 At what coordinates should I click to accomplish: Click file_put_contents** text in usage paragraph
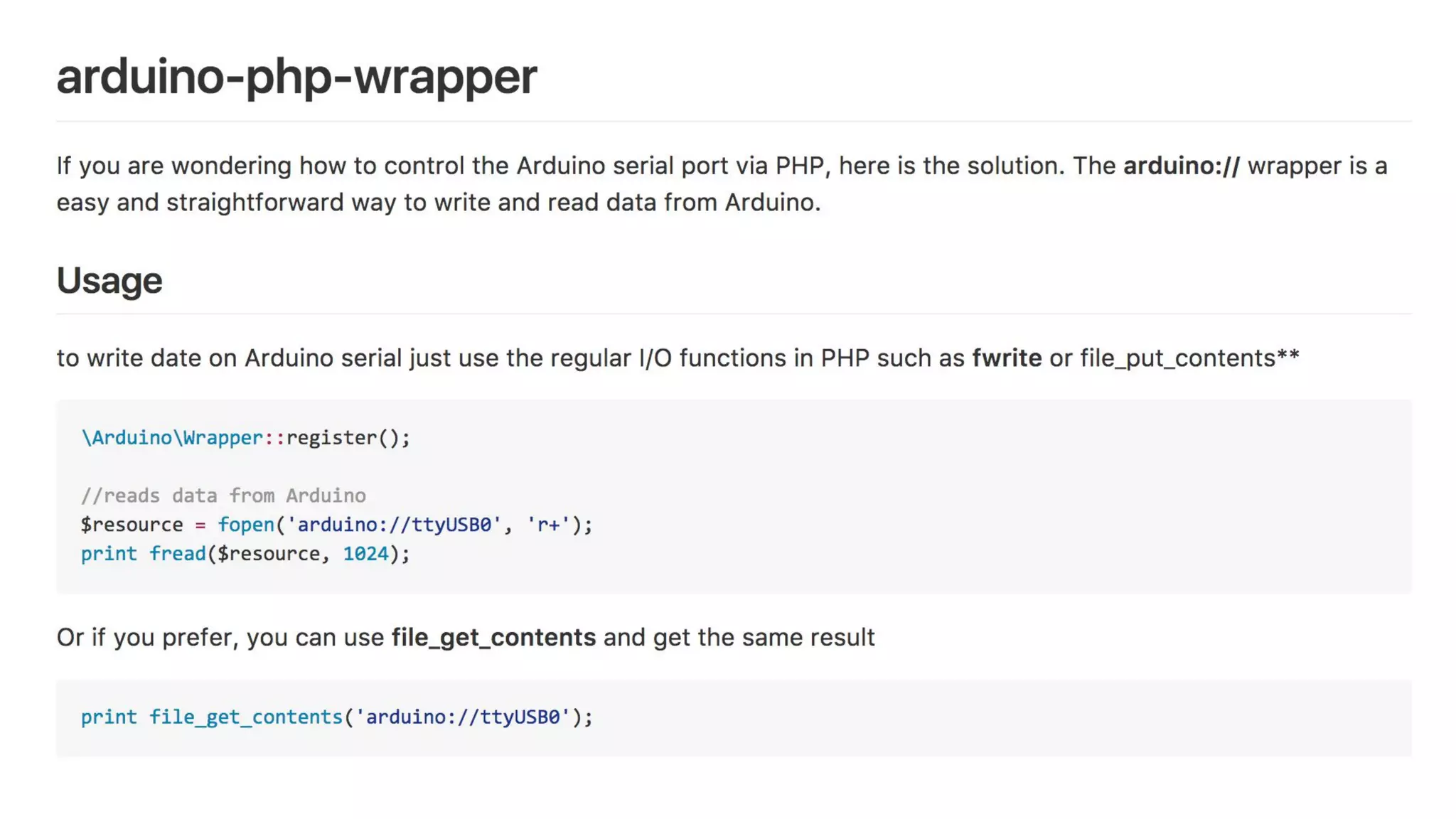(x=1189, y=358)
